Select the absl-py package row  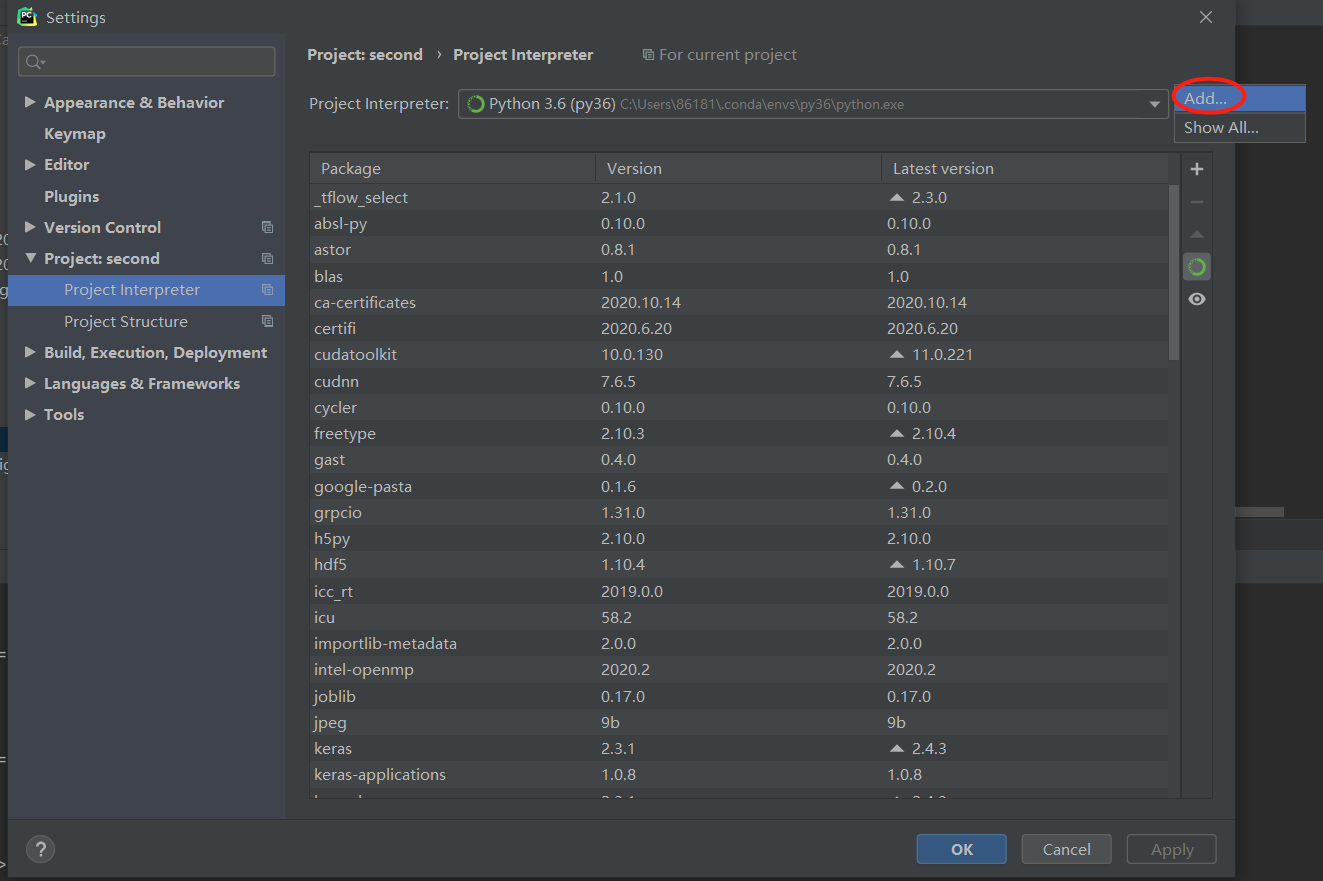click(x=740, y=224)
